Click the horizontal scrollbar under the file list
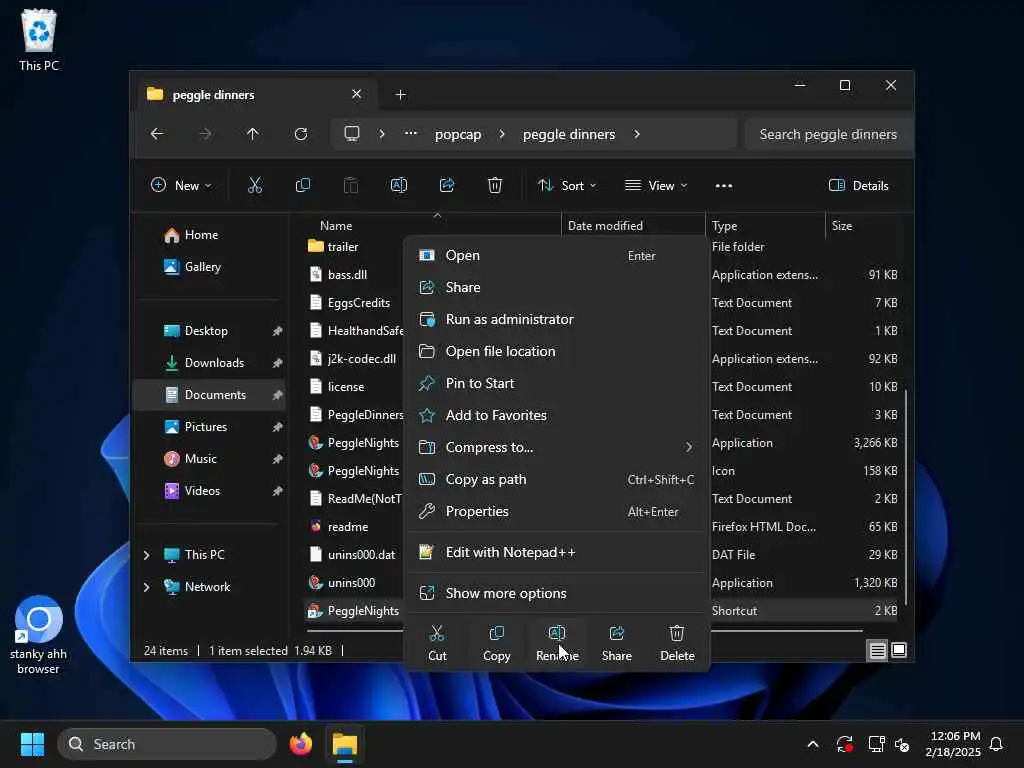Image resolution: width=1024 pixels, height=768 pixels. 584,631
